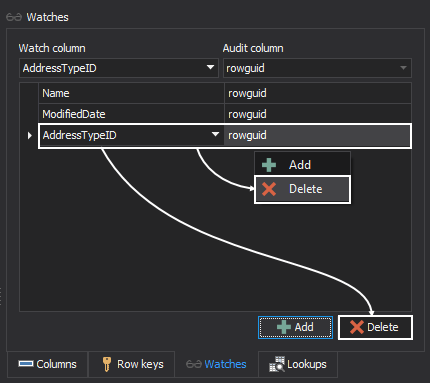The width and height of the screenshot is (430, 383).
Task: Click the key icon on Row keys tab
Action: 107,364
